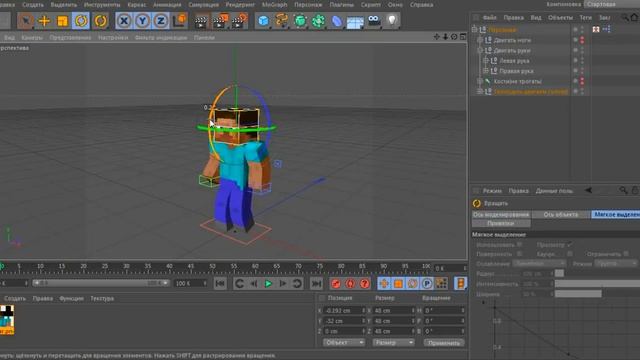Click Render View clapperboard icon
This screenshot has height=360, width=640.
click(x=201, y=21)
